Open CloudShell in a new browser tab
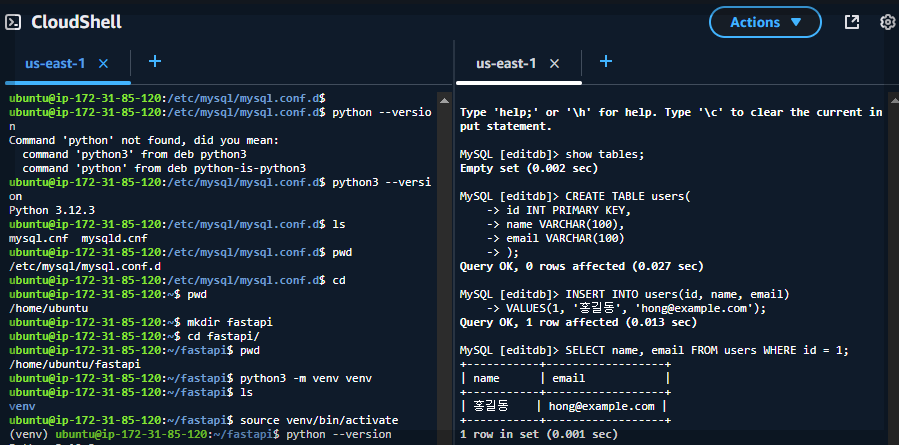 click(852, 22)
